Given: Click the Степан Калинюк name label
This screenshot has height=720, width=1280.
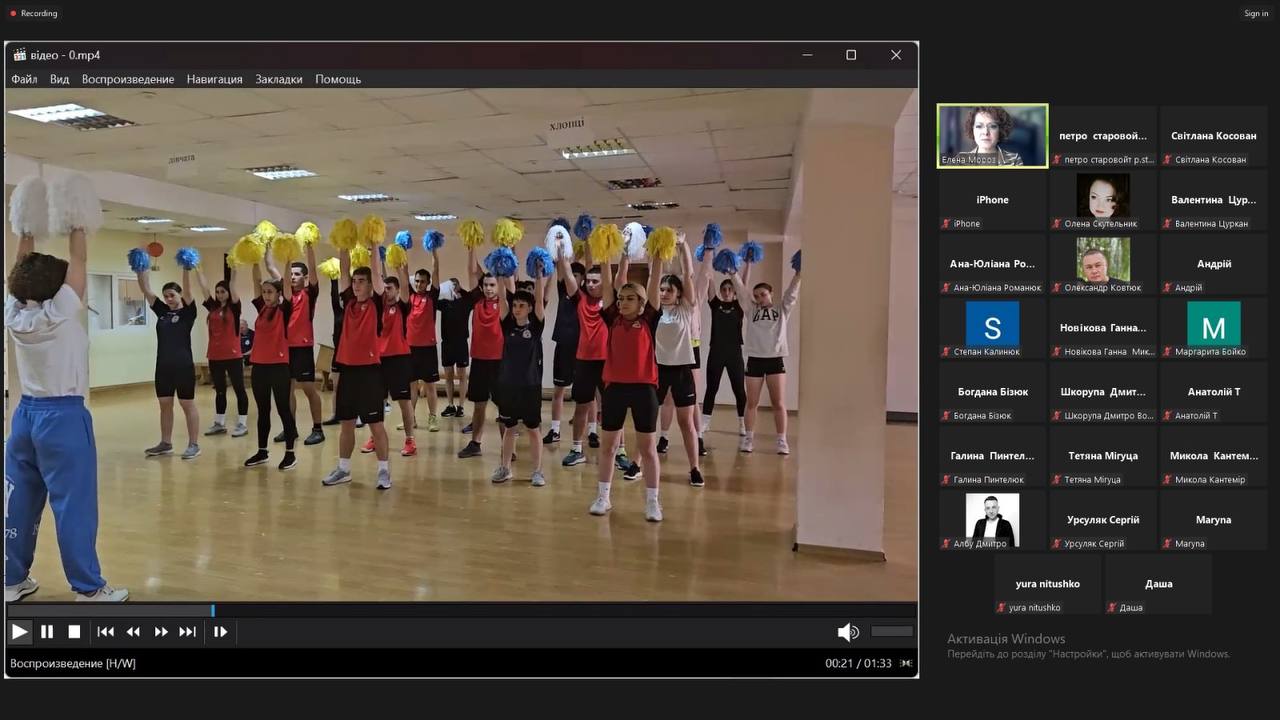Looking at the screenshot, I should coord(987,352).
